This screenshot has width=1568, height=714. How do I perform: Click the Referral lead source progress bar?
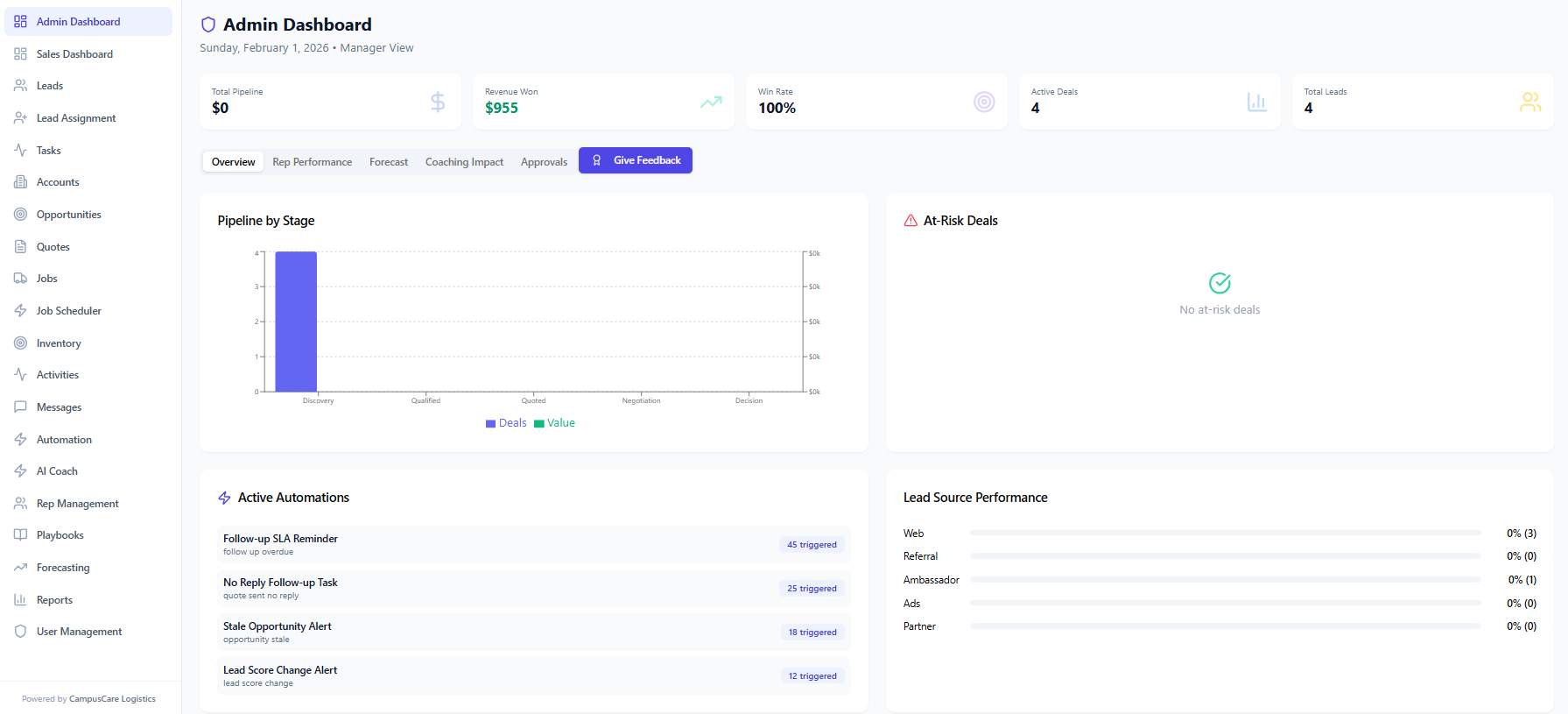point(1225,556)
